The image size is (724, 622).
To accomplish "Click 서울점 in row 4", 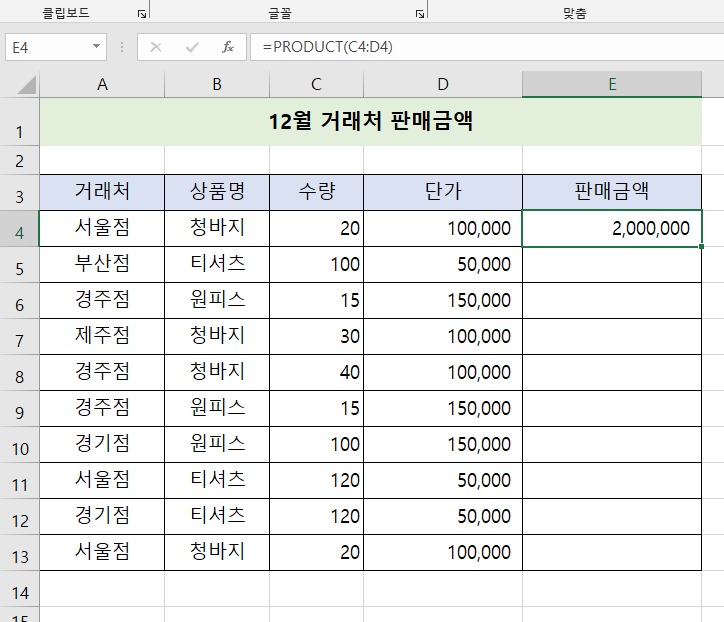I will click(102, 229).
